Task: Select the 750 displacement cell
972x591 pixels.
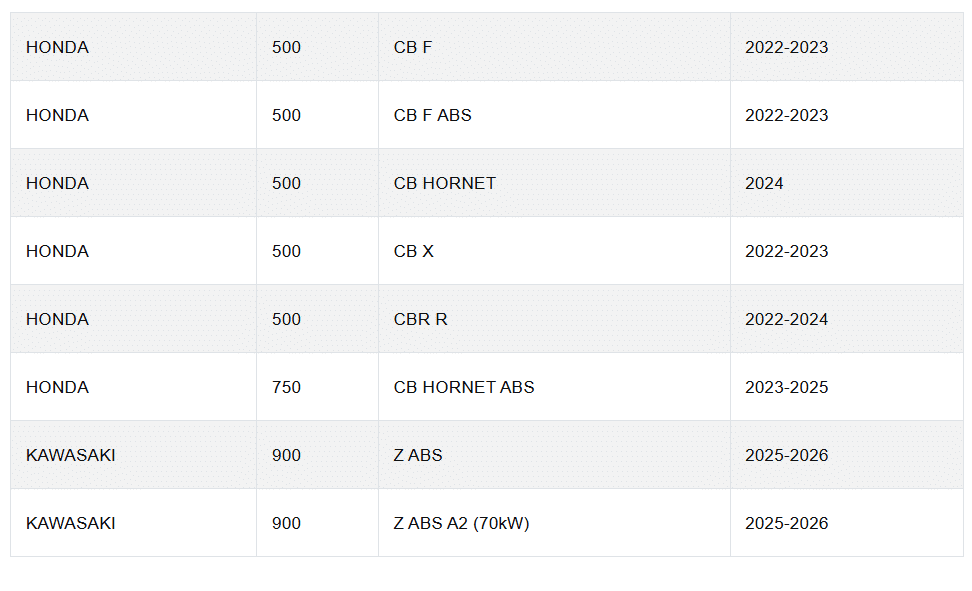Action: click(x=286, y=387)
